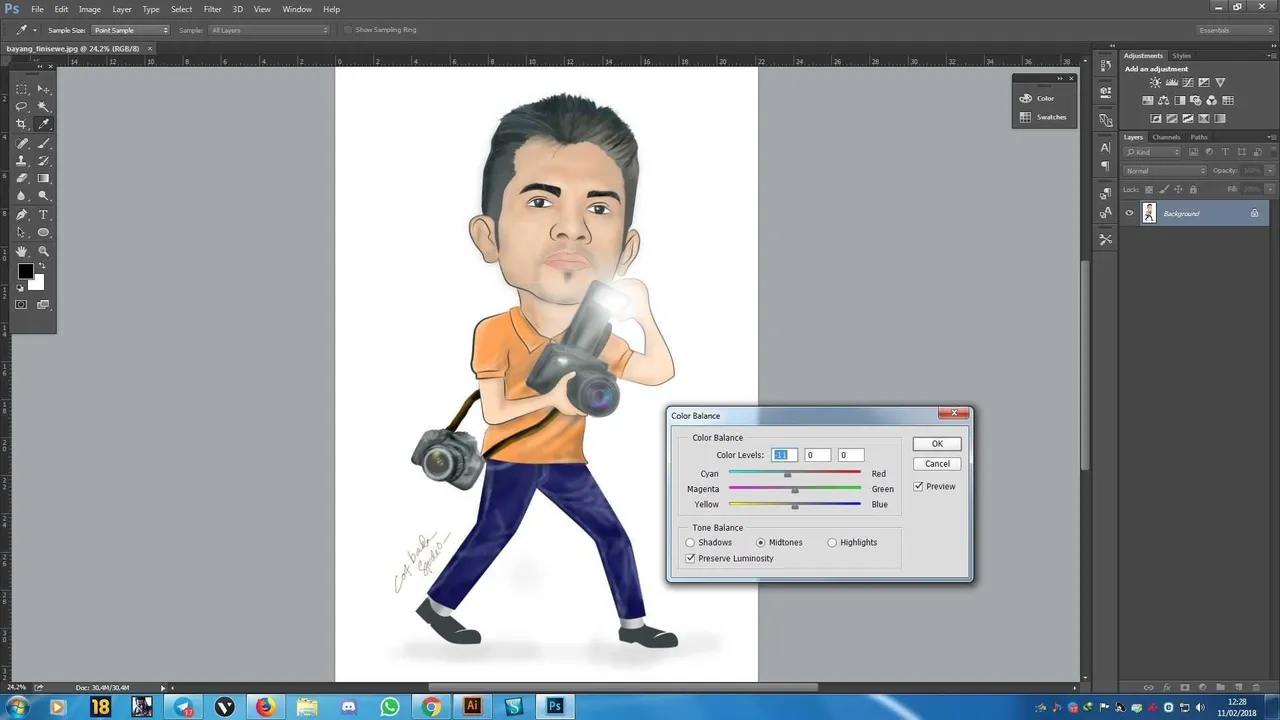Open the layer Opacity dropdown arrow
The image size is (1280, 720).
1270,171
